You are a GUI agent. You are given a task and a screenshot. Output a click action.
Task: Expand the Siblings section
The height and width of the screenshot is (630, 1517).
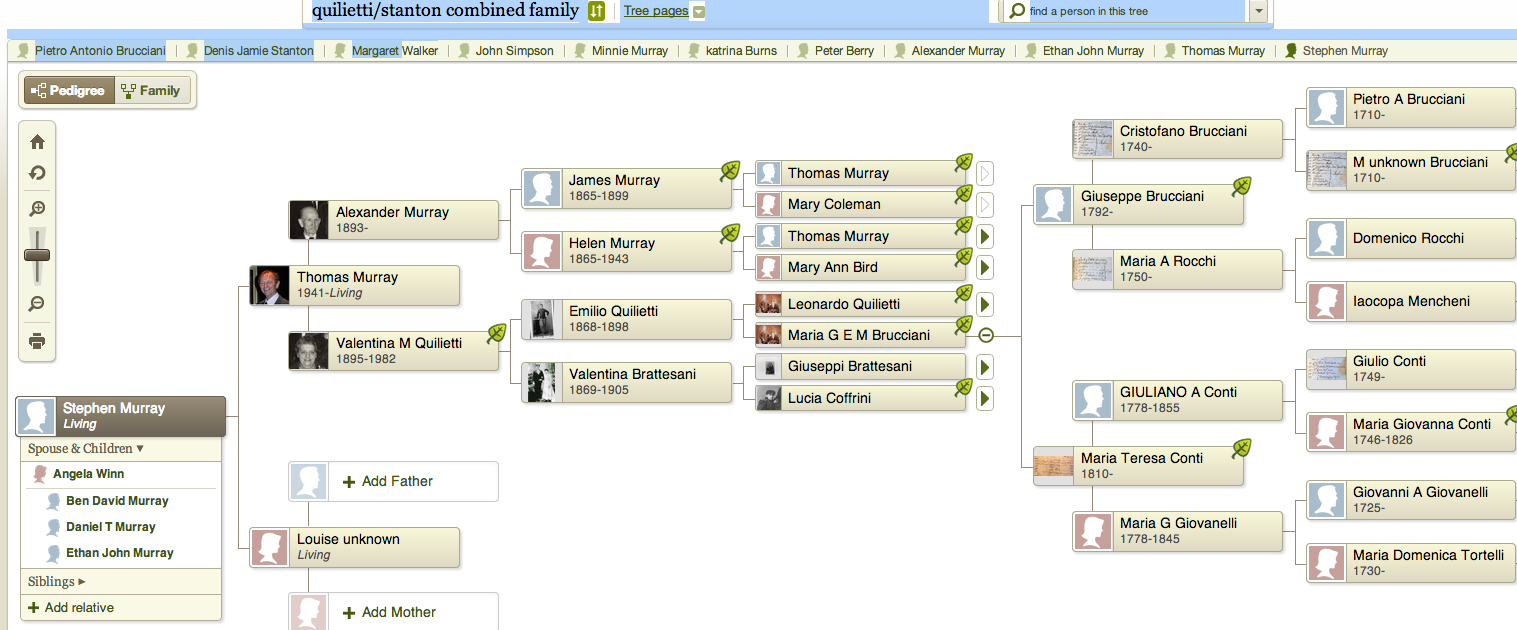click(57, 581)
